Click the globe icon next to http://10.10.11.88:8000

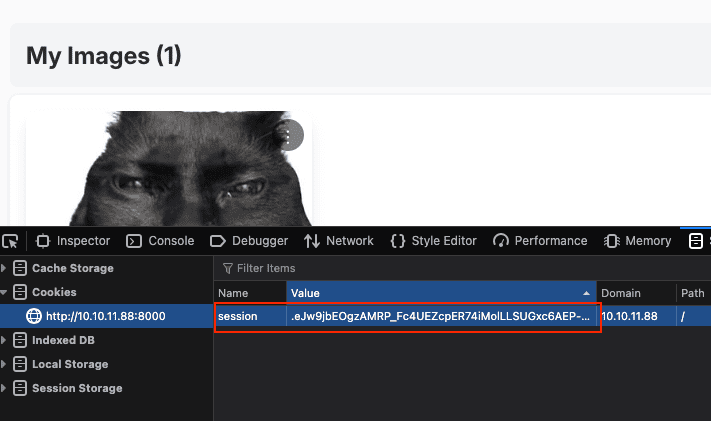tap(34, 316)
